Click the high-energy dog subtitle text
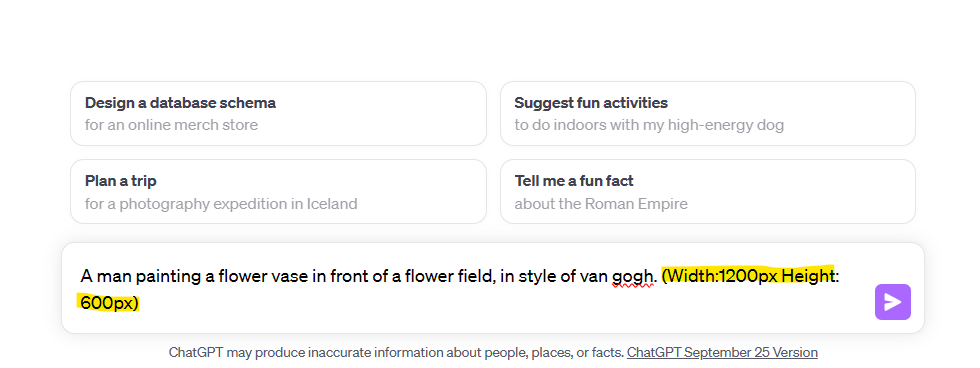 click(649, 125)
